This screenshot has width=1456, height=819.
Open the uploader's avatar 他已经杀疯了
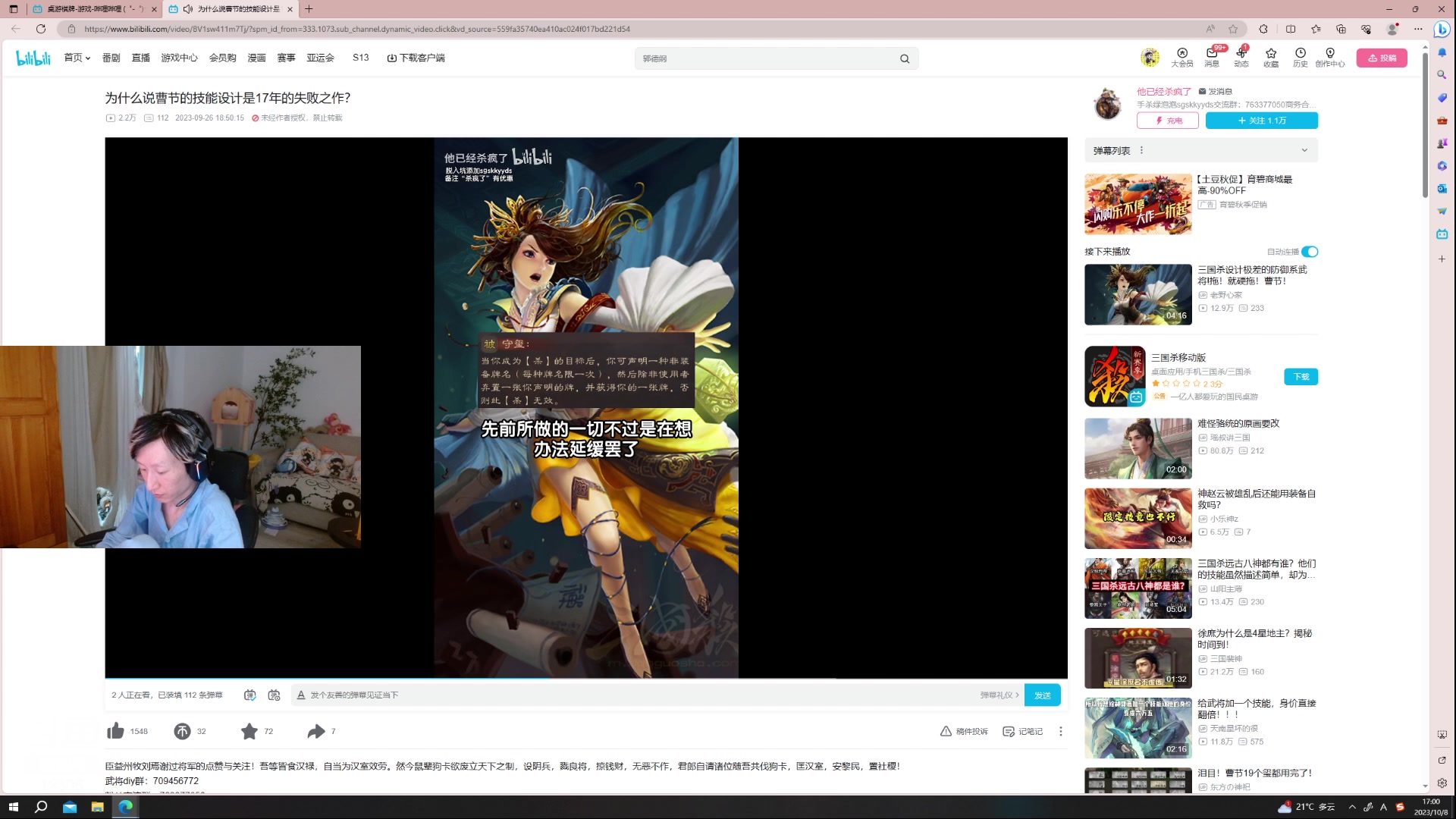click(1107, 105)
